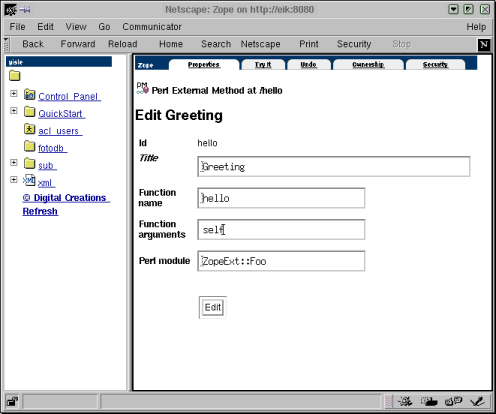496x414 pixels.
Task: Click the Security toolbar button
Action: pyautogui.click(x=354, y=44)
